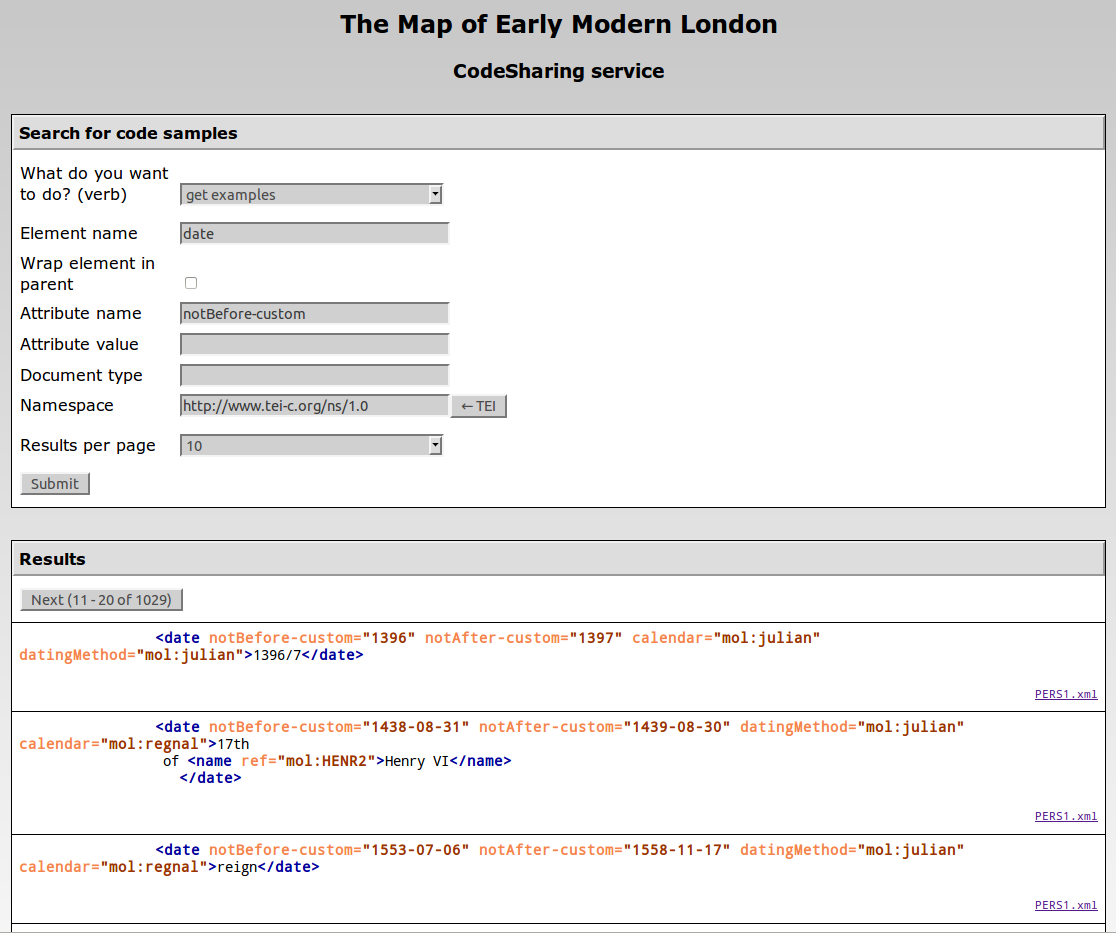Toggle the Wrap element in parent checkbox

191,283
